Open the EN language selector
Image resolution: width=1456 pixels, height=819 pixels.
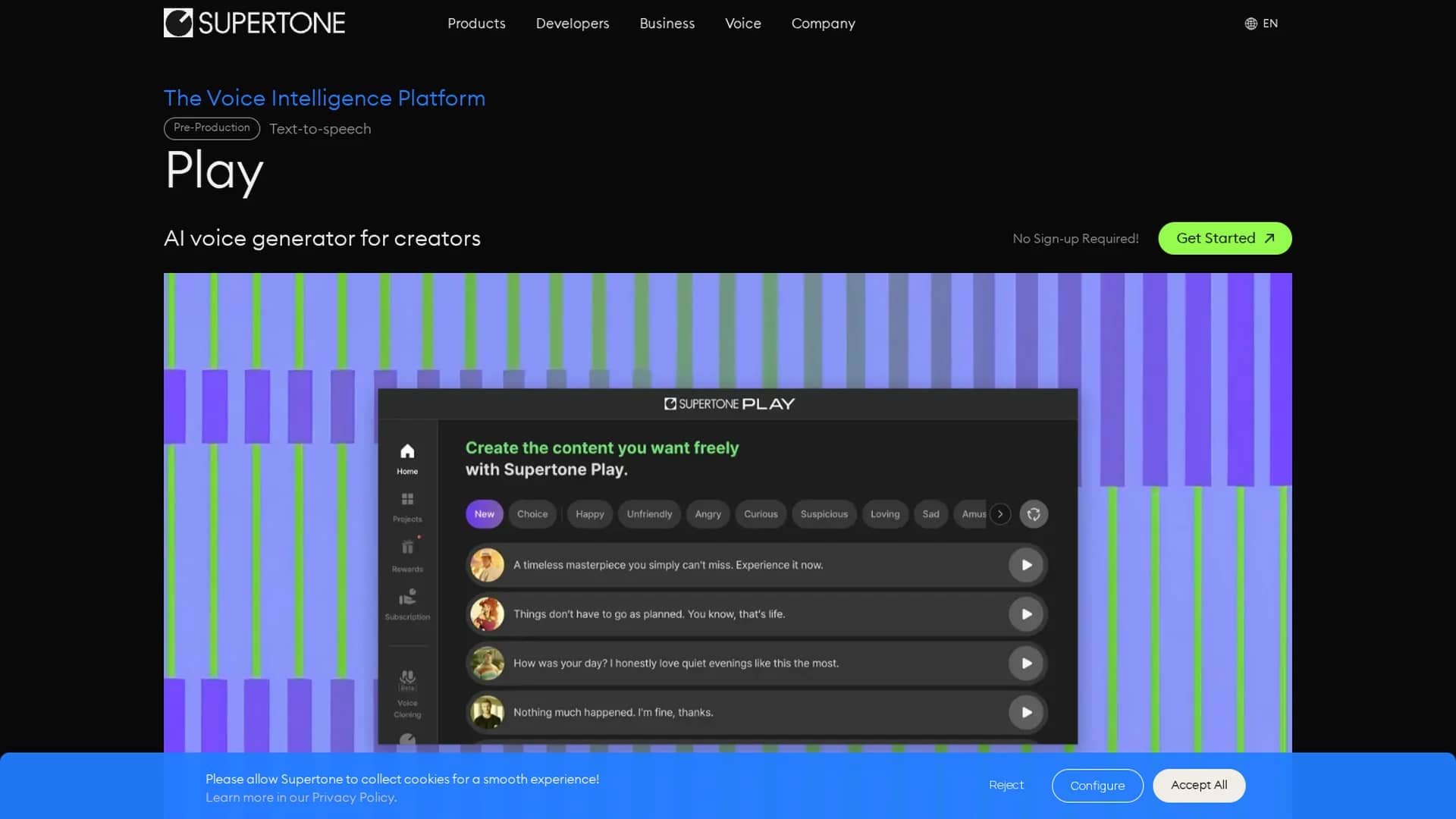point(1261,24)
